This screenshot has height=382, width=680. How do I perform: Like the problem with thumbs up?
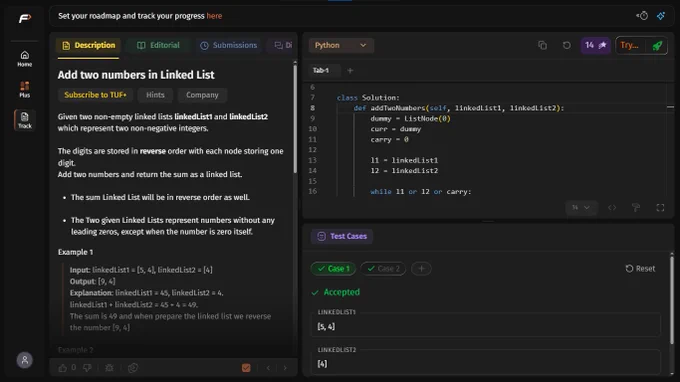(x=62, y=368)
